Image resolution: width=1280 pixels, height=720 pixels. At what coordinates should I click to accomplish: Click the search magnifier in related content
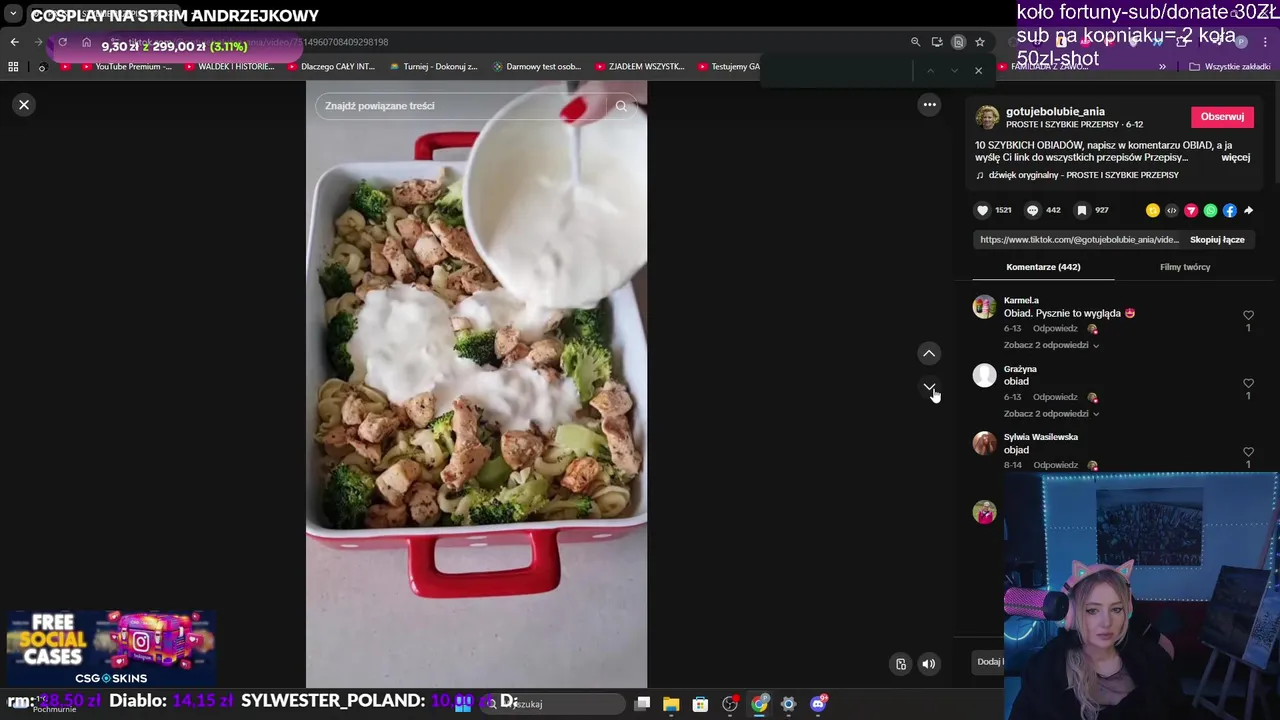(621, 106)
